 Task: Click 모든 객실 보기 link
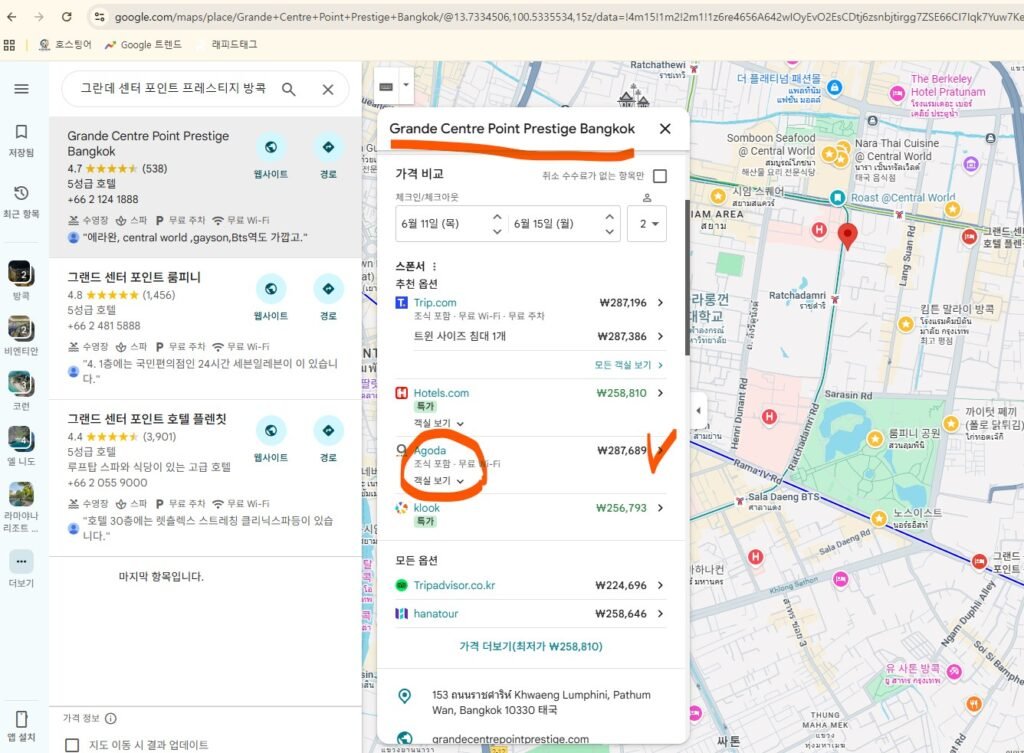click(628, 365)
